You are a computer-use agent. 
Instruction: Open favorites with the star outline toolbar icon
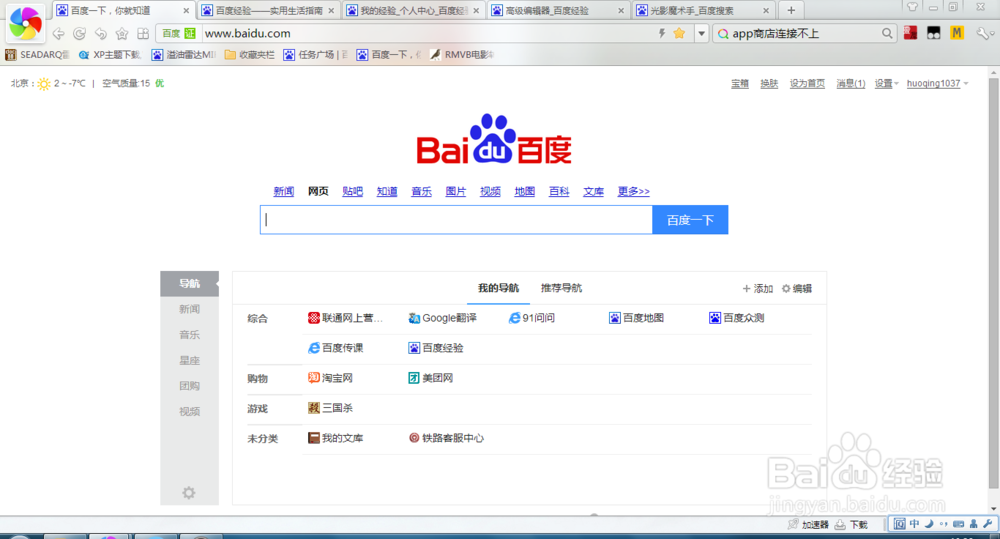tap(122, 34)
